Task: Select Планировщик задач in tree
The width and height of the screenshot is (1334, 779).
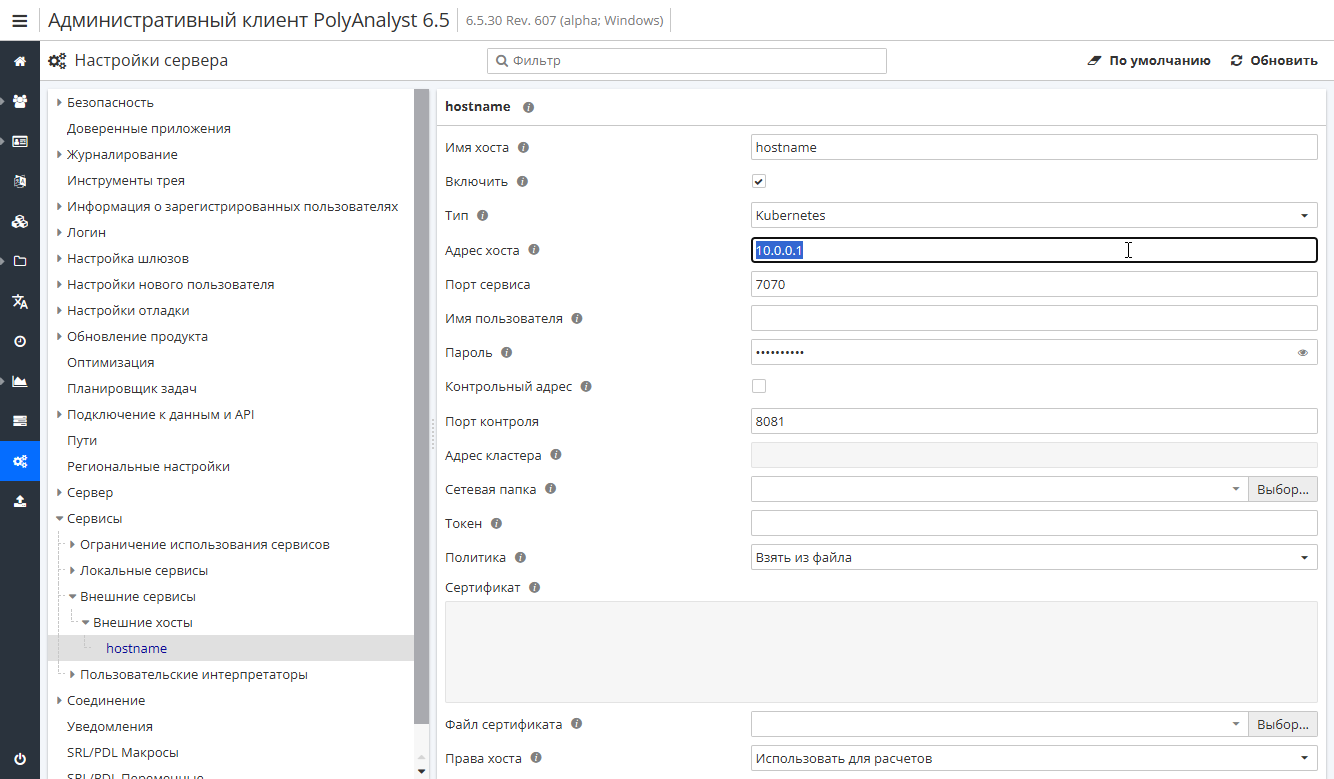Action: (x=132, y=388)
